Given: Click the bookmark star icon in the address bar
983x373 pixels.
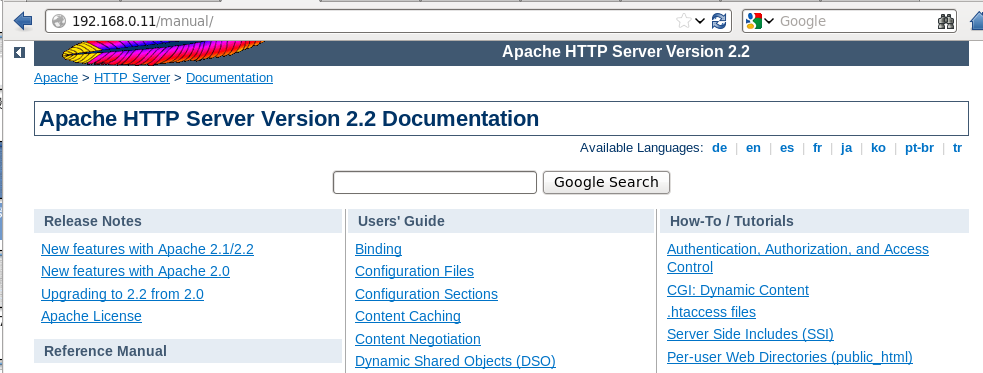Looking at the screenshot, I should click(x=683, y=21).
